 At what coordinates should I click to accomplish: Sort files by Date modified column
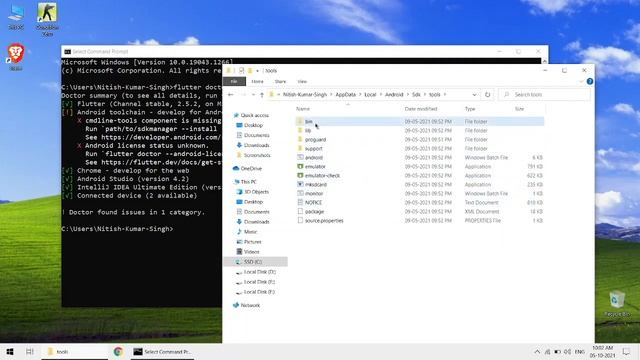[421, 109]
